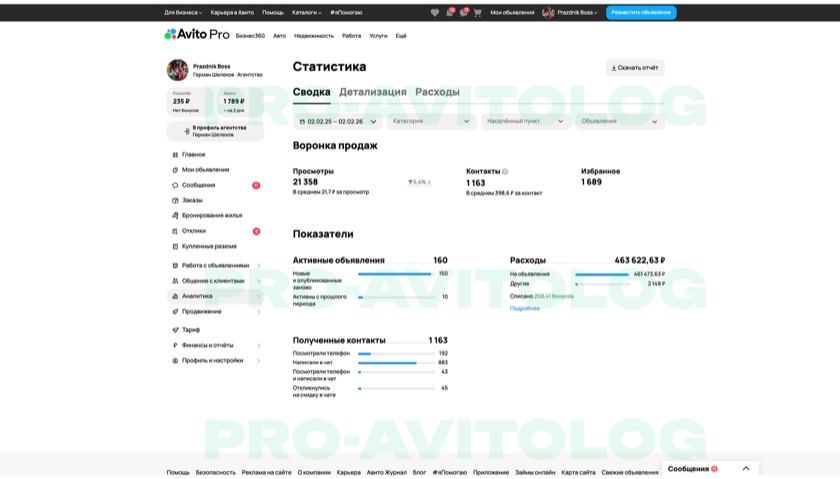840x479 pixels.
Task: Click На объявления expense progress bar
Action: point(602,275)
